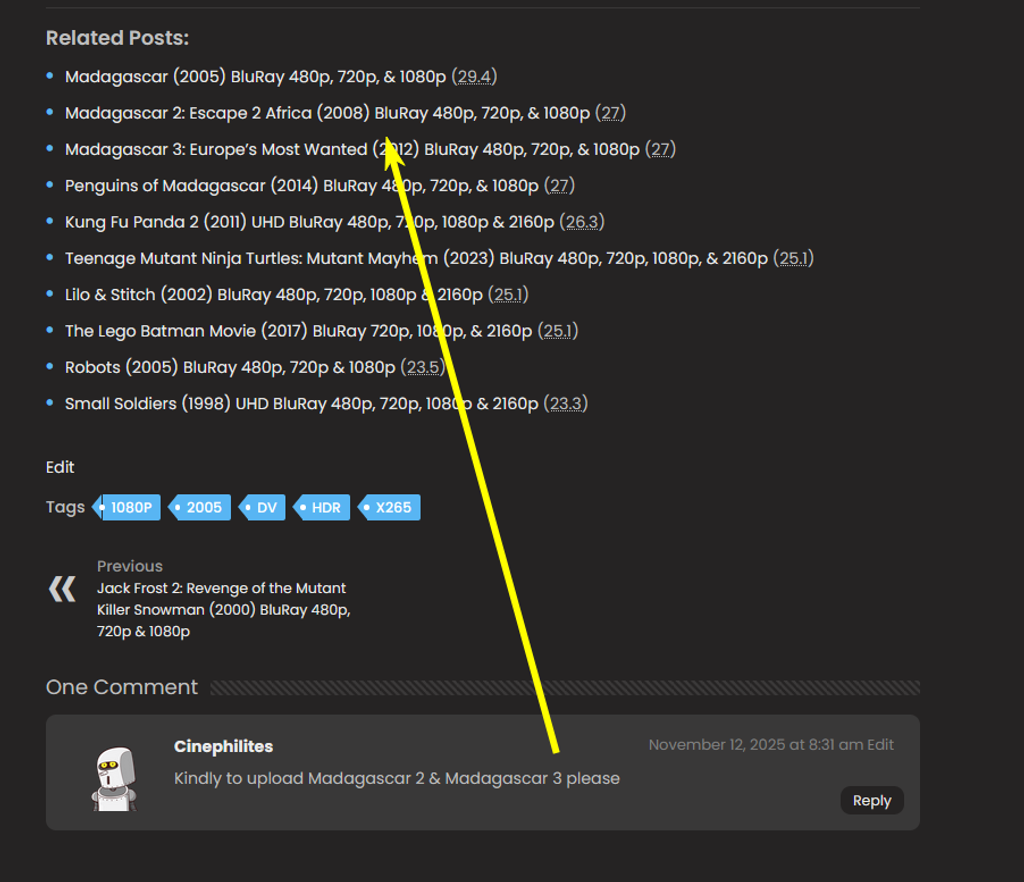Click the Edit link below related posts

pos(60,467)
